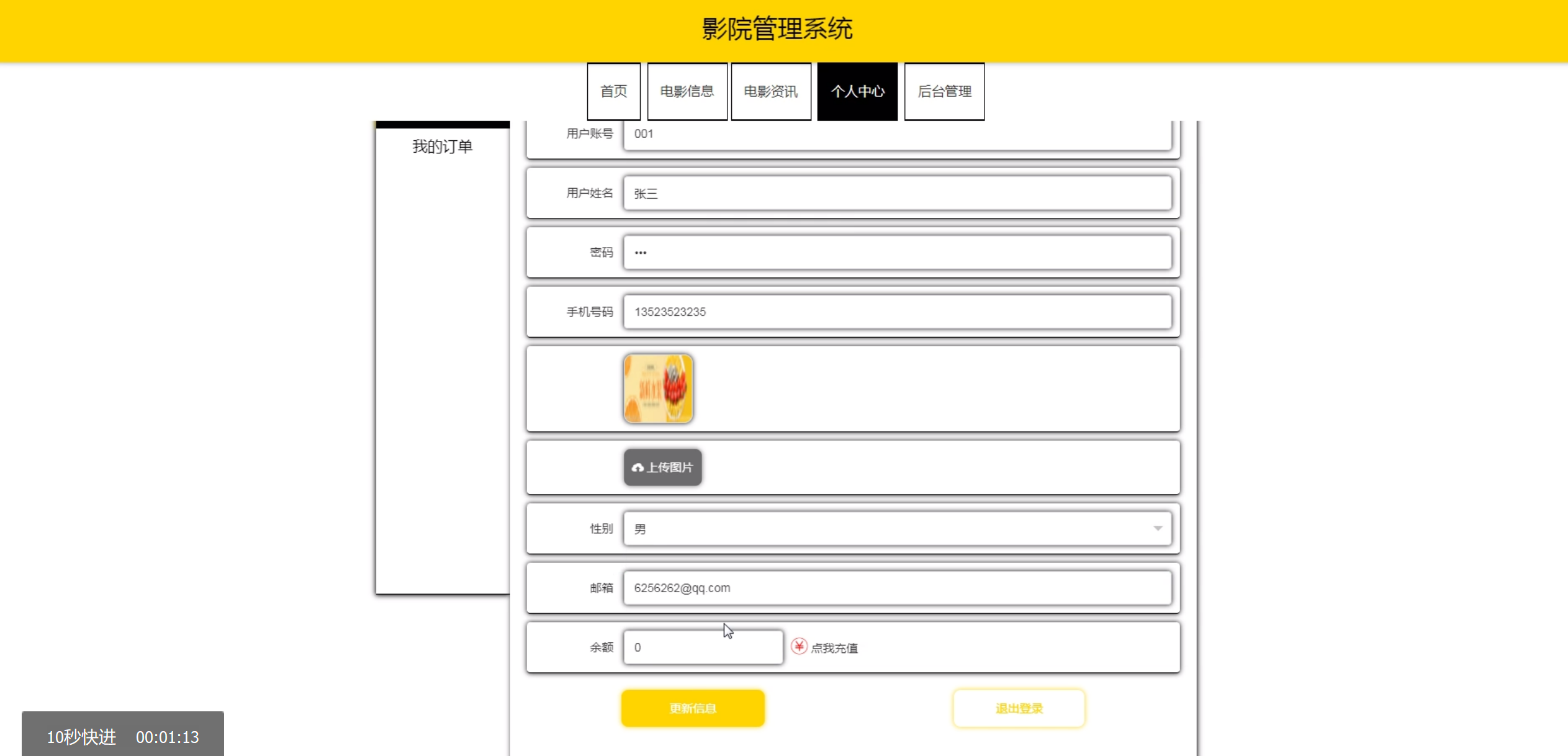Open the 首页 home tab
Viewport: 1568px width, 756px height.
(x=613, y=91)
